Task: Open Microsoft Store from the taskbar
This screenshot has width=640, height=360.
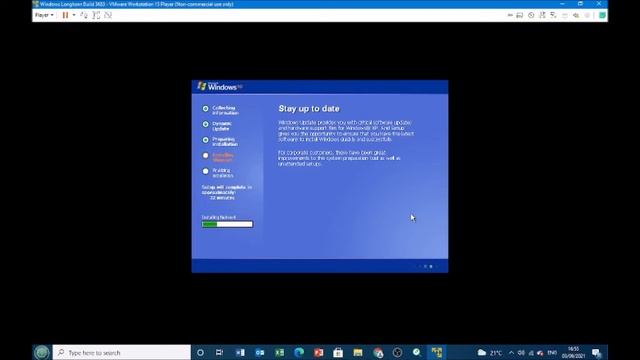Action: click(x=338, y=352)
